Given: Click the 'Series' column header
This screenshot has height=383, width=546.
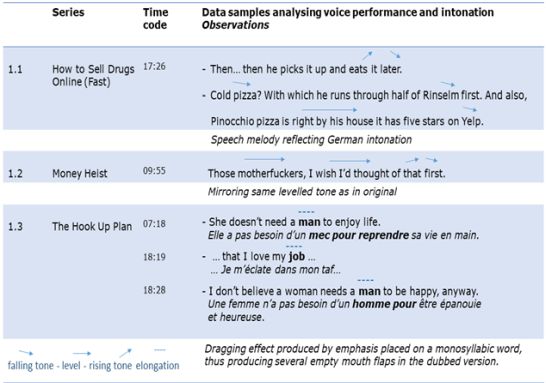Looking at the screenshot, I should [x=68, y=12].
